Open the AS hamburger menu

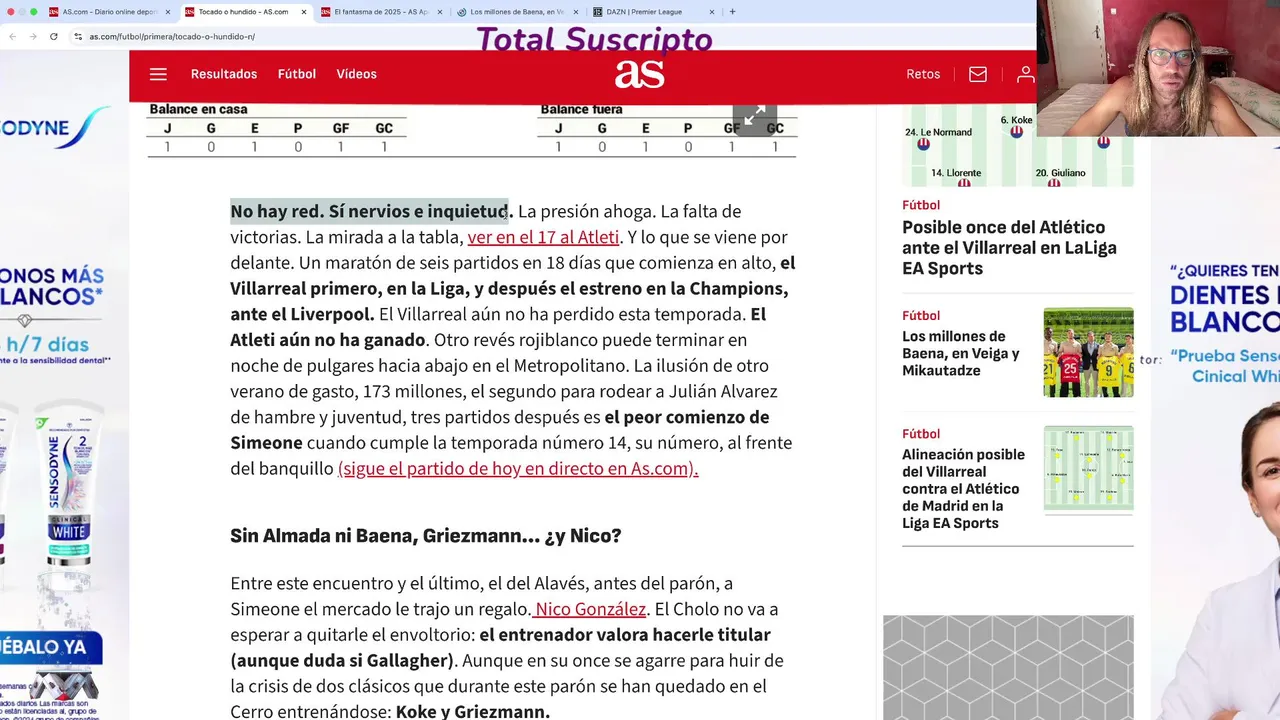(158, 74)
